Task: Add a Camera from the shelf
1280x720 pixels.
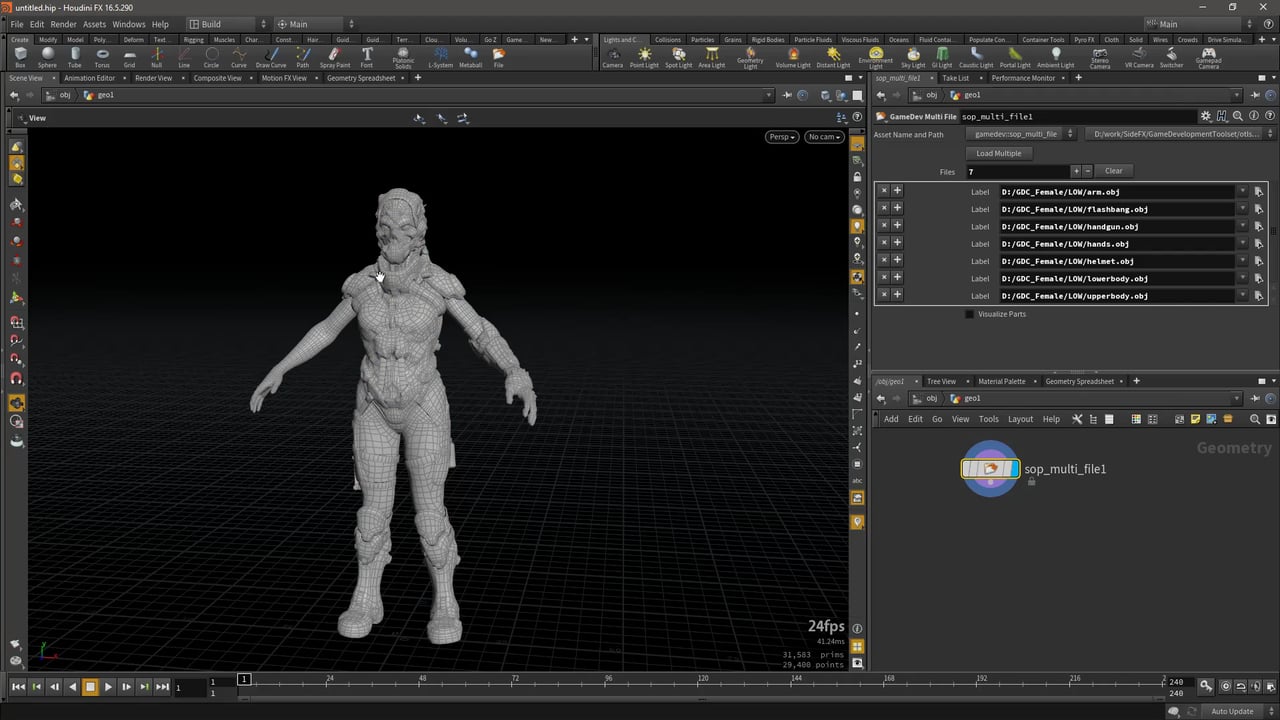Action: pyautogui.click(x=612, y=57)
